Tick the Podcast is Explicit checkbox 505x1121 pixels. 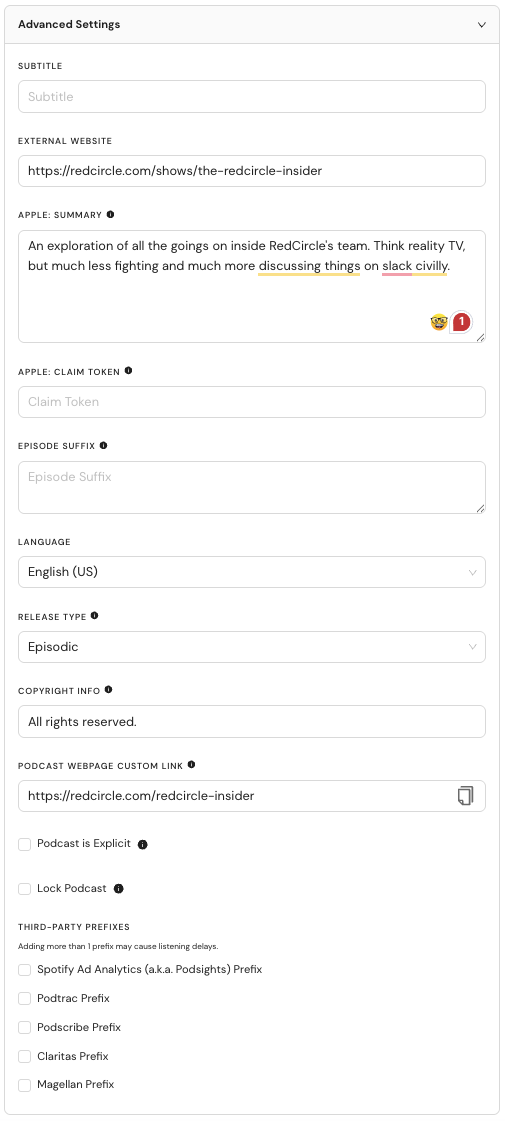pyautogui.click(x=24, y=844)
